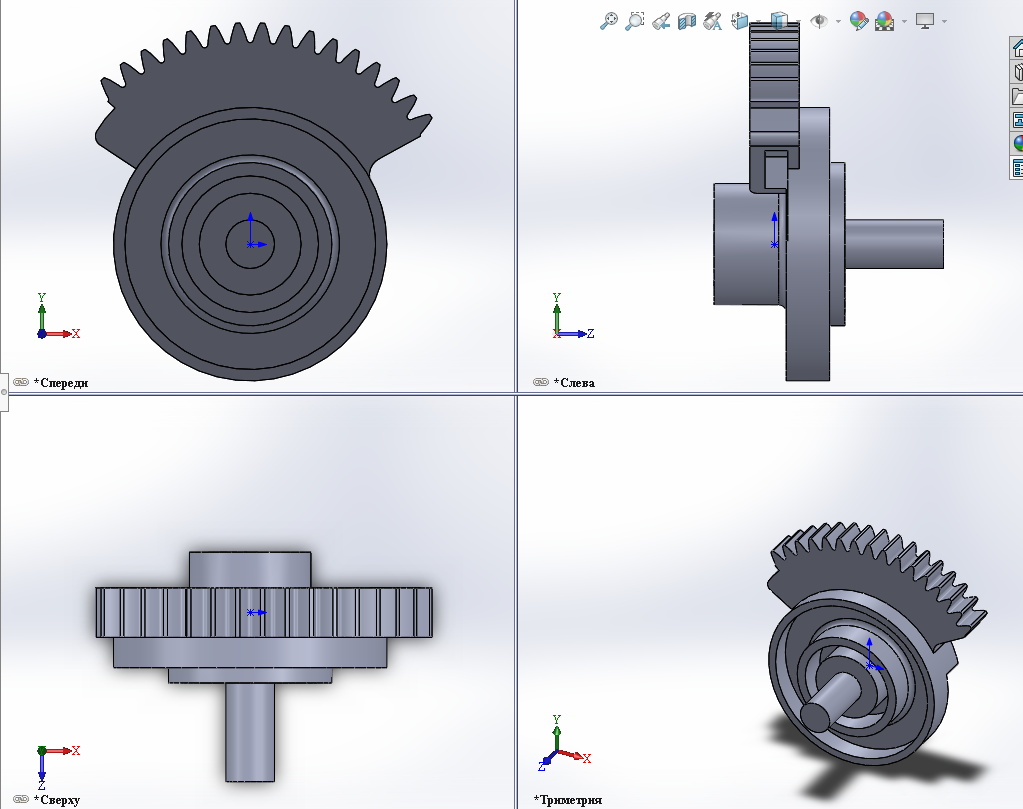Click the axis triad in the Сверху viewport
This screenshot has height=809, width=1023.
pyautogui.click(x=57, y=767)
